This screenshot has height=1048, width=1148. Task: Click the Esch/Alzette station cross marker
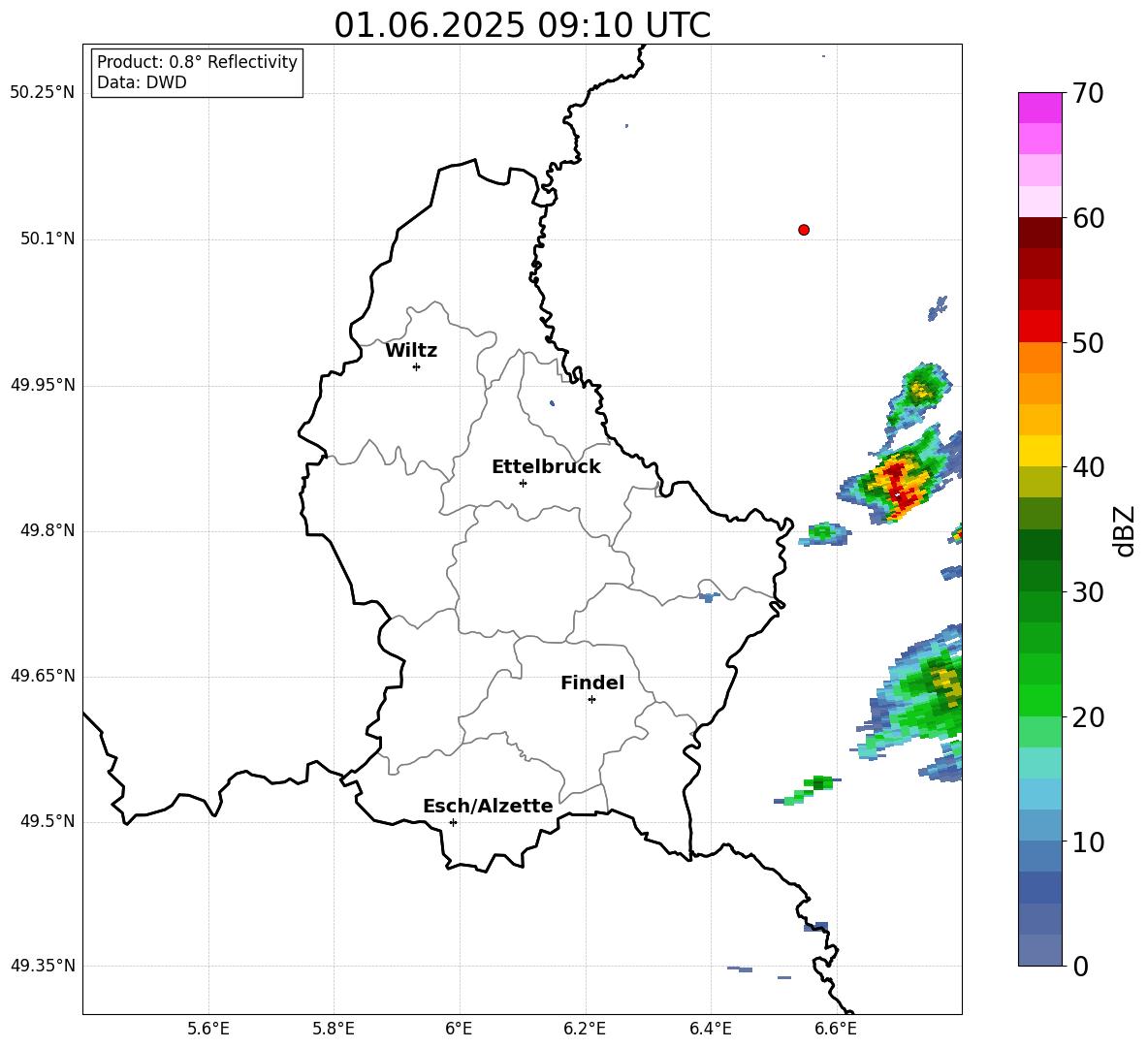click(x=453, y=822)
